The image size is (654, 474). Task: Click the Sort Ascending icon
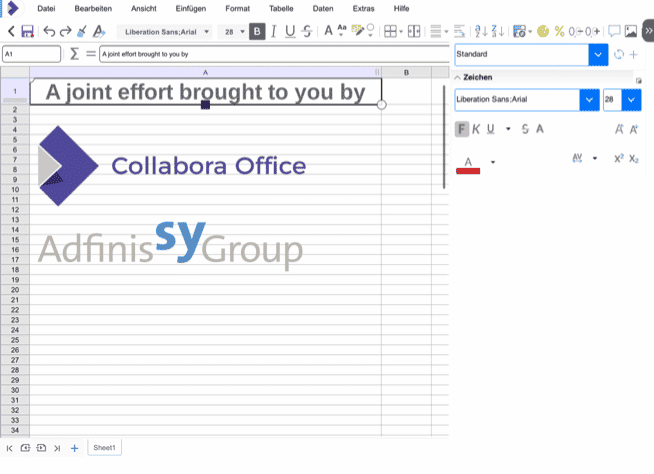coord(479,32)
